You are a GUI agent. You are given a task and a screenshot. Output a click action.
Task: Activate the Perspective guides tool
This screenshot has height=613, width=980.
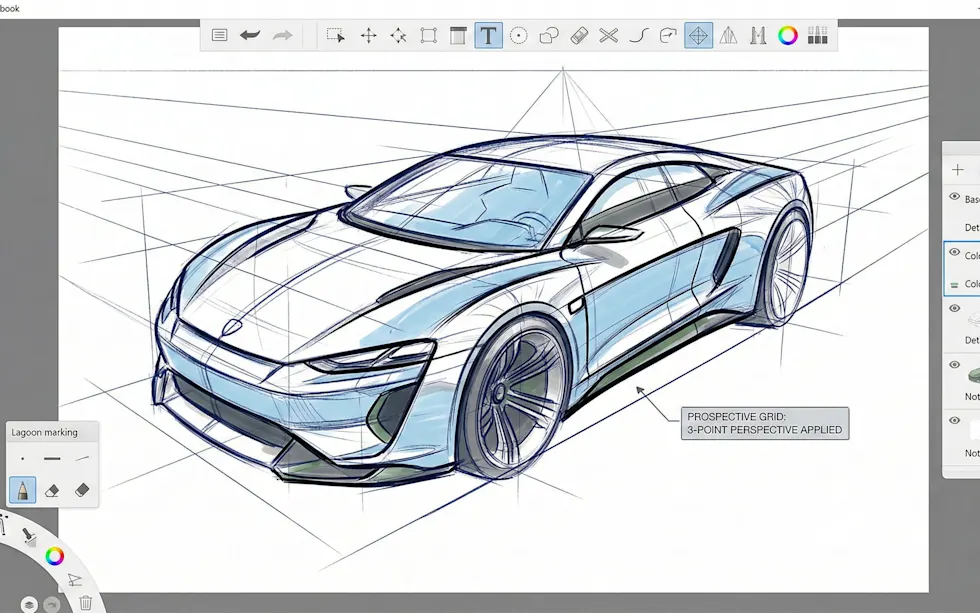coord(697,36)
